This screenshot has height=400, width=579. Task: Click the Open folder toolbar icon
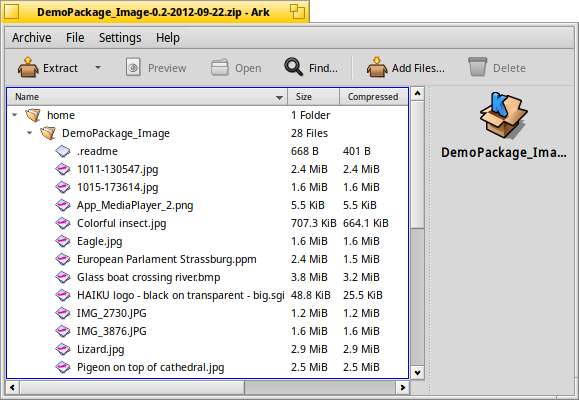220,67
